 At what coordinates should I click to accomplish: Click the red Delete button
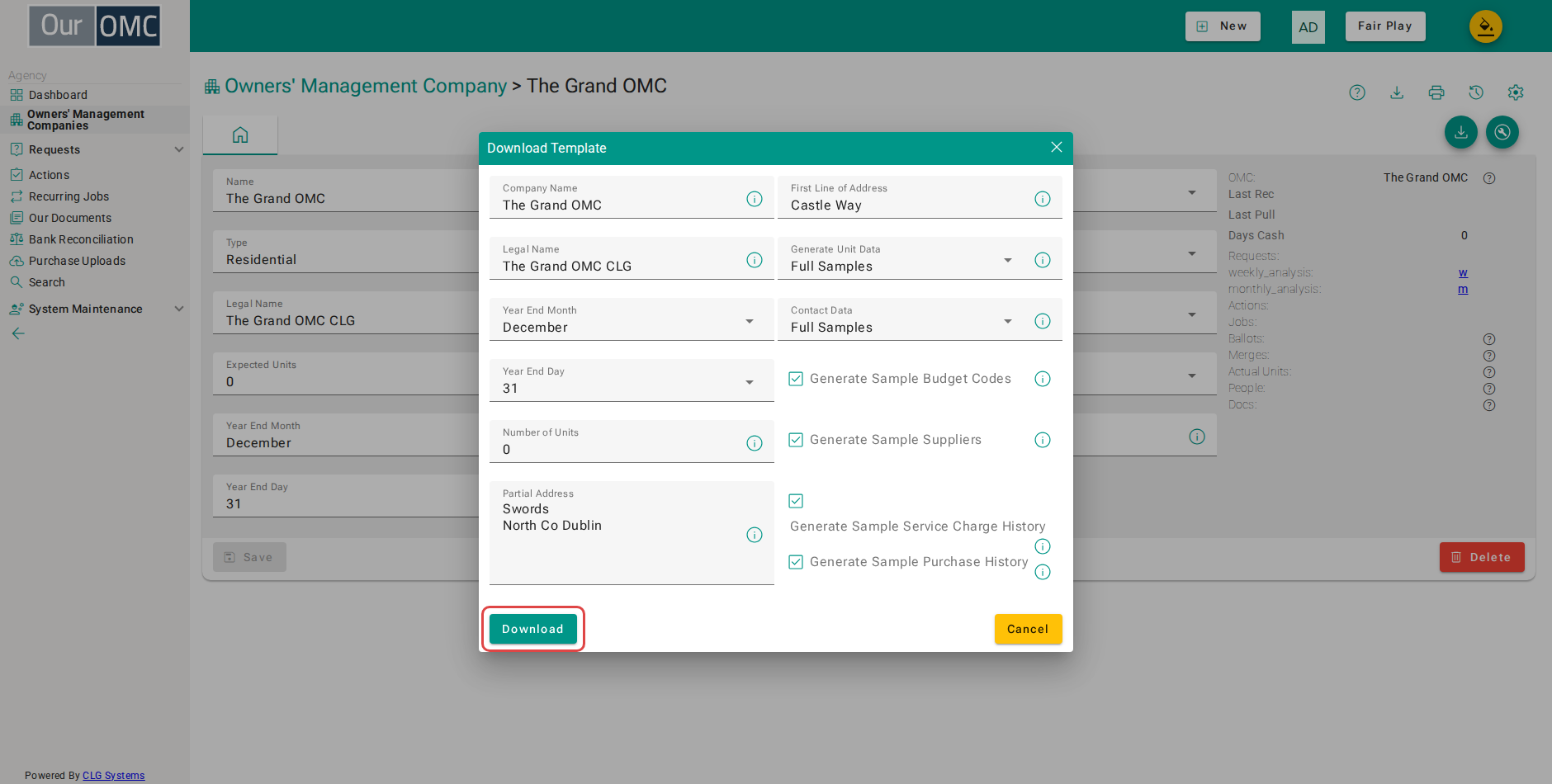[x=1482, y=557]
